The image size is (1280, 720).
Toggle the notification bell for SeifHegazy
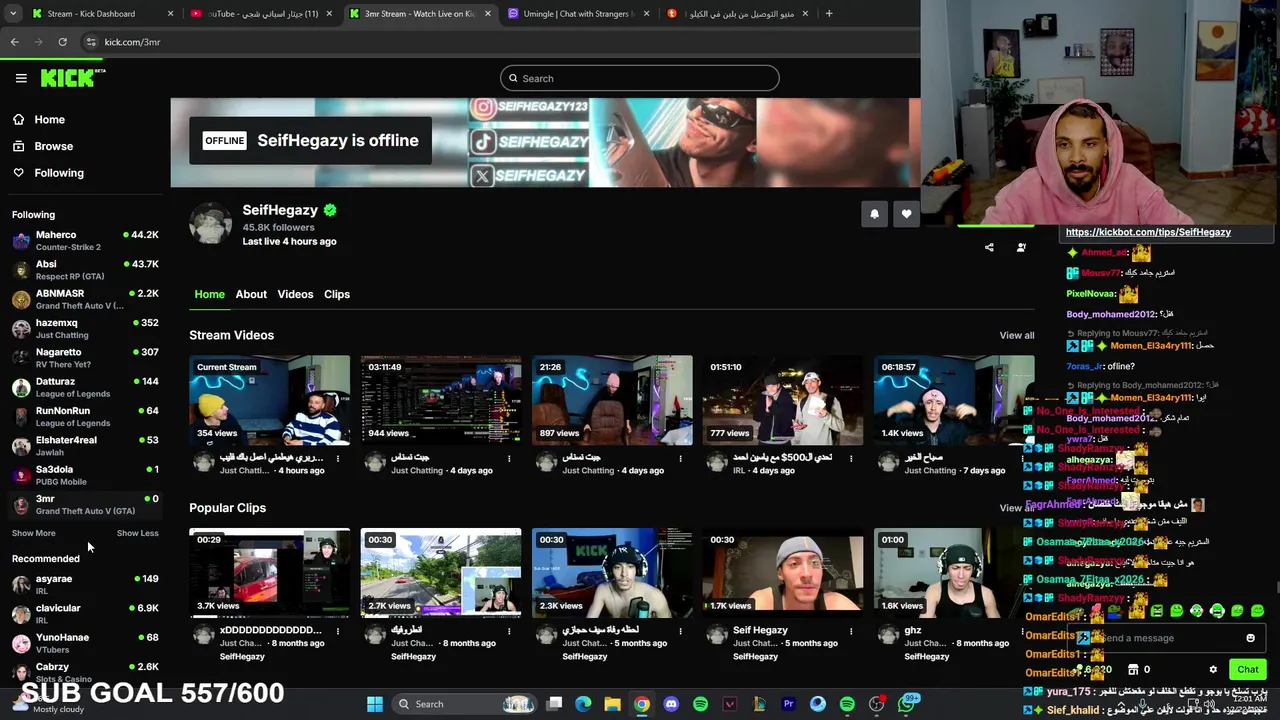[x=874, y=214]
